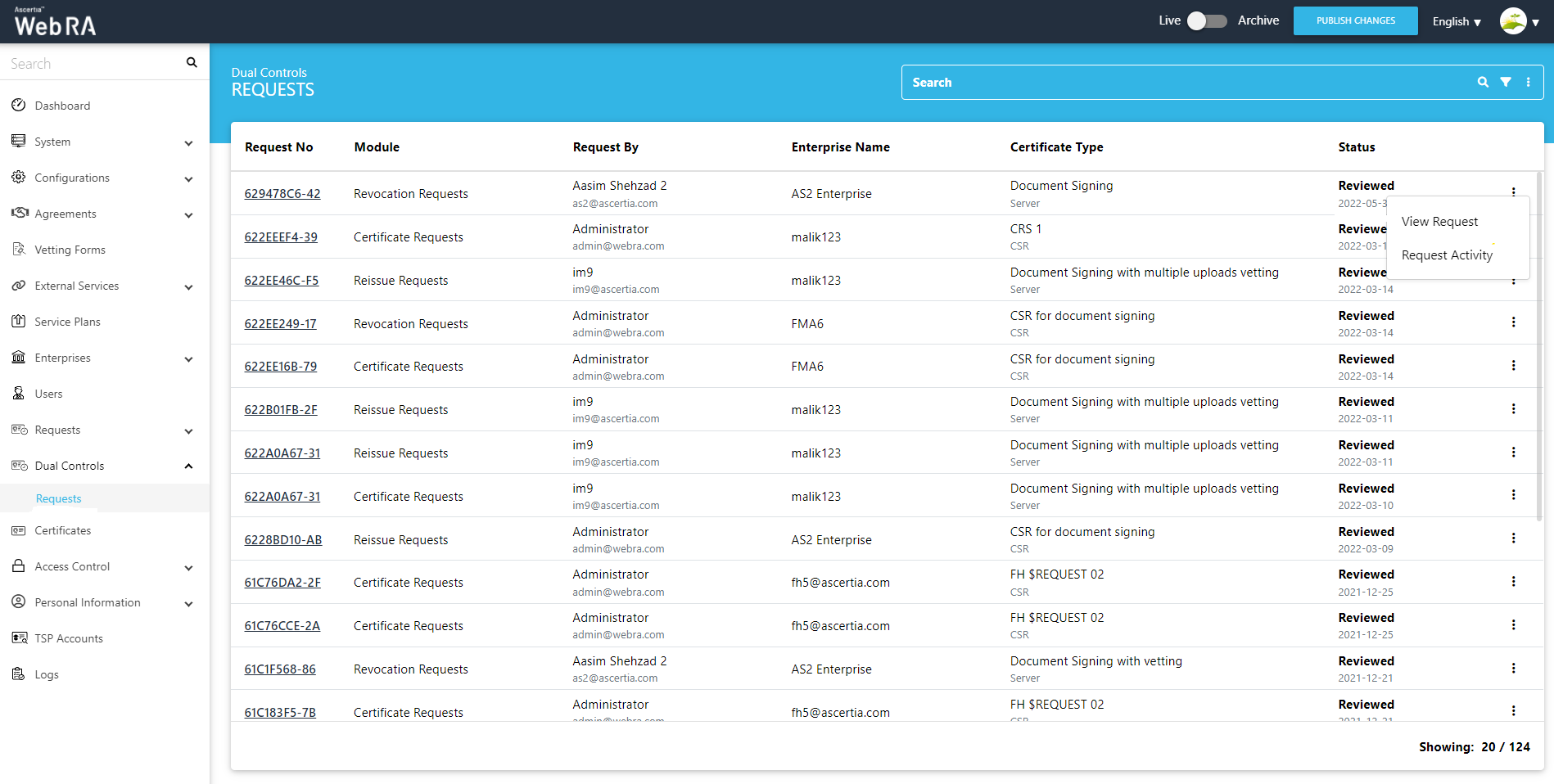Select View Request from context menu
This screenshot has height=784, width=1554.
(x=1439, y=222)
